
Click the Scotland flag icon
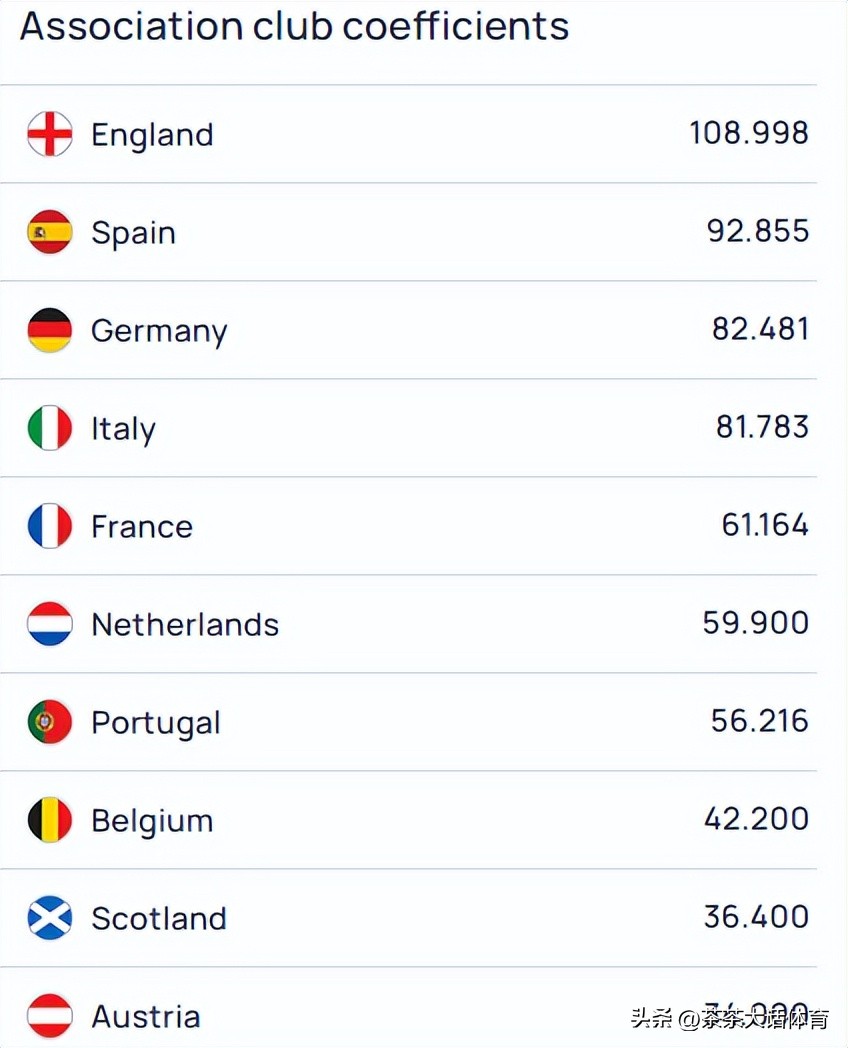point(50,918)
